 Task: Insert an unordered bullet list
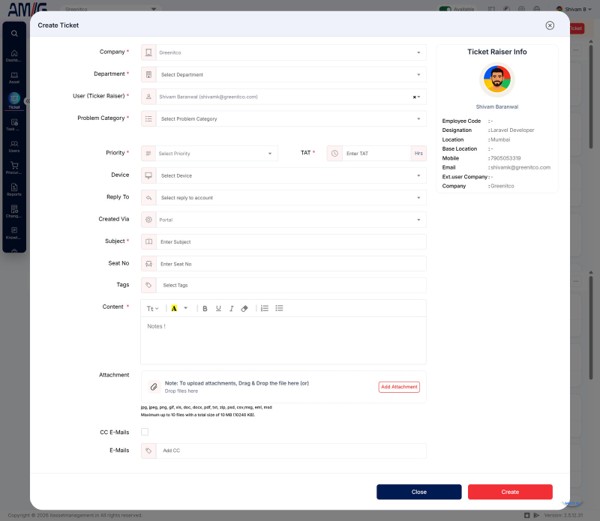279,308
